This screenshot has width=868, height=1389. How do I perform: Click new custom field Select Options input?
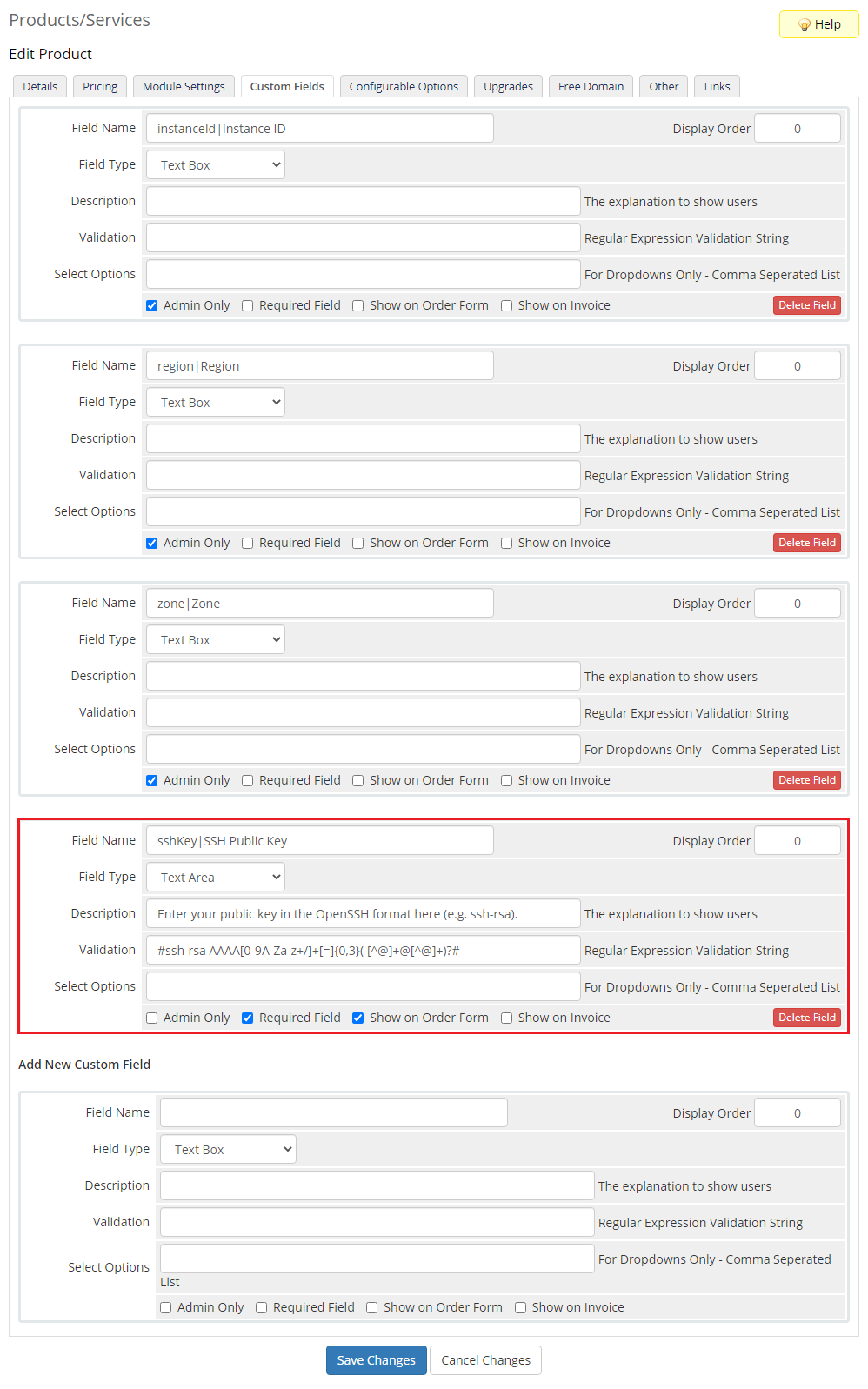(377, 1259)
